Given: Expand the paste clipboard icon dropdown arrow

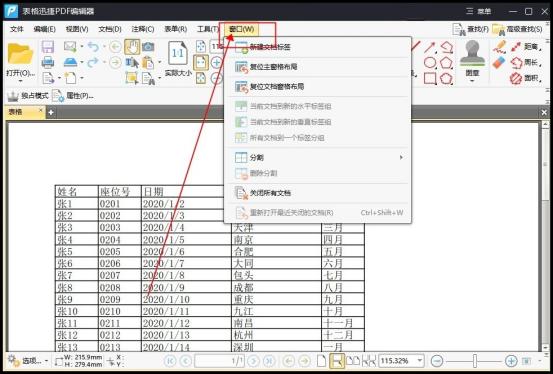Looking at the screenshot, I should (159, 63).
